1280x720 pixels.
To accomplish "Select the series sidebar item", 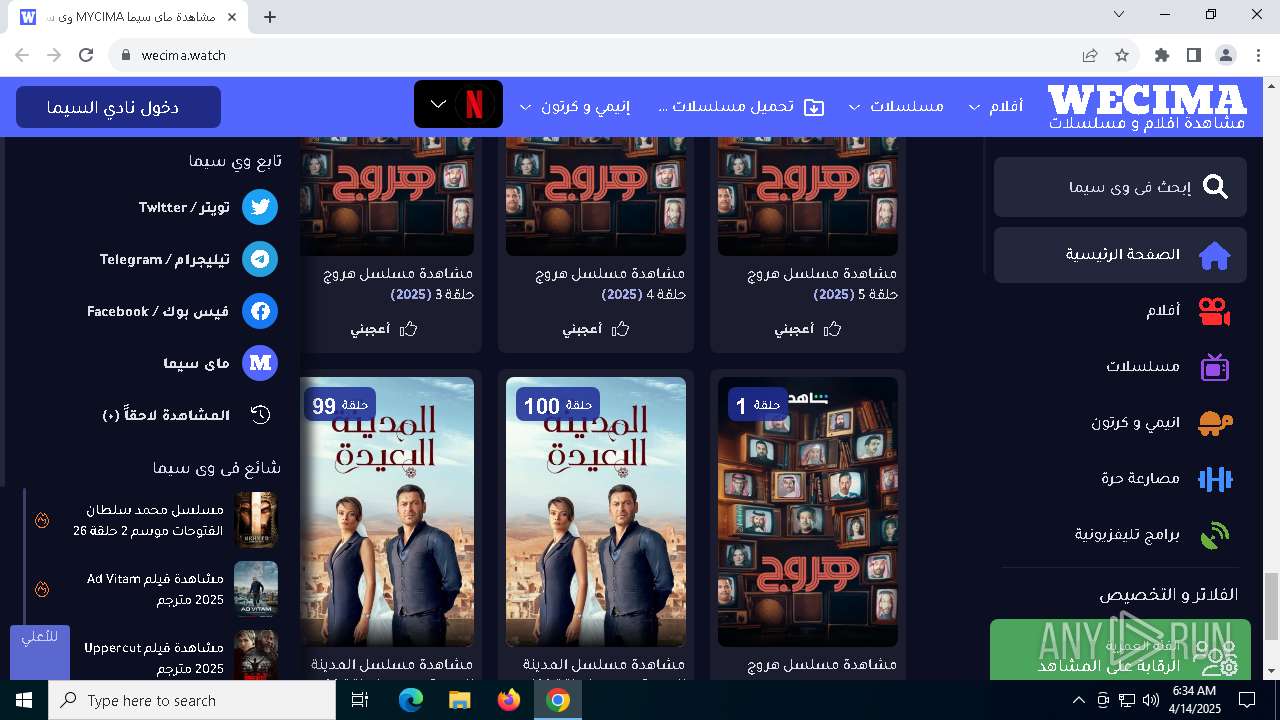I will [1120, 367].
